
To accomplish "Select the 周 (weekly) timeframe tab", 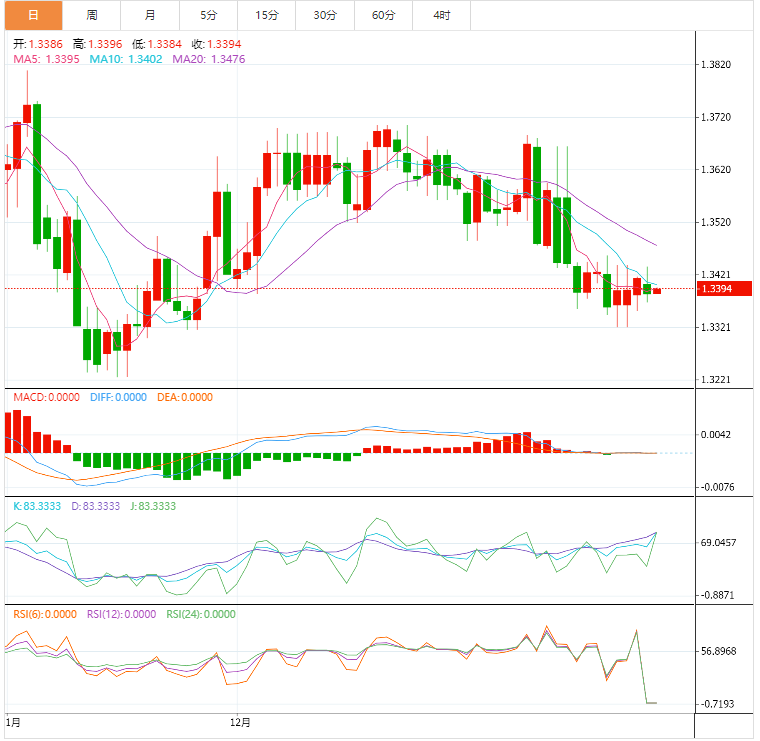I will [92, 15].
